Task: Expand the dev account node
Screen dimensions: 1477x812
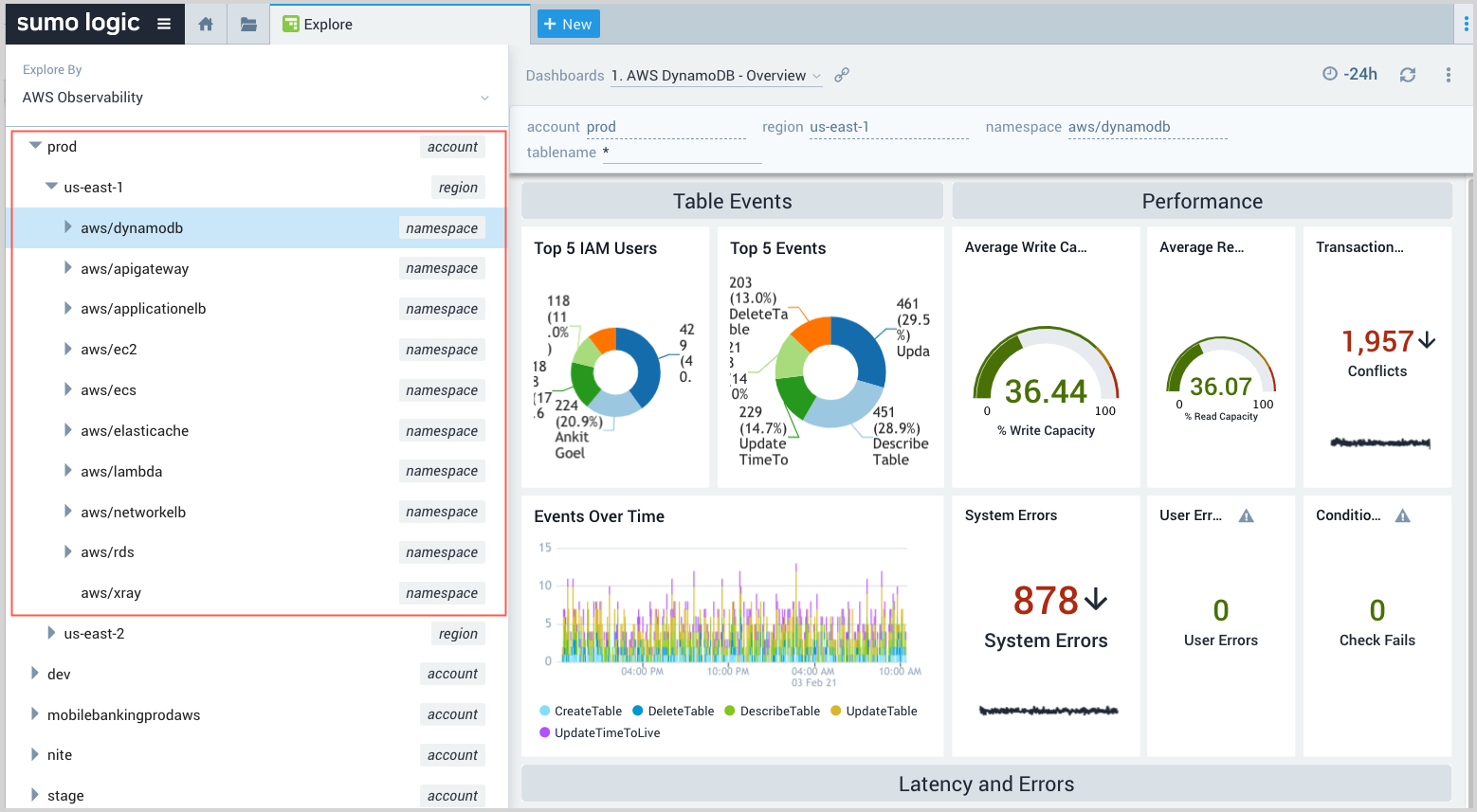Action: coord(35,674)
